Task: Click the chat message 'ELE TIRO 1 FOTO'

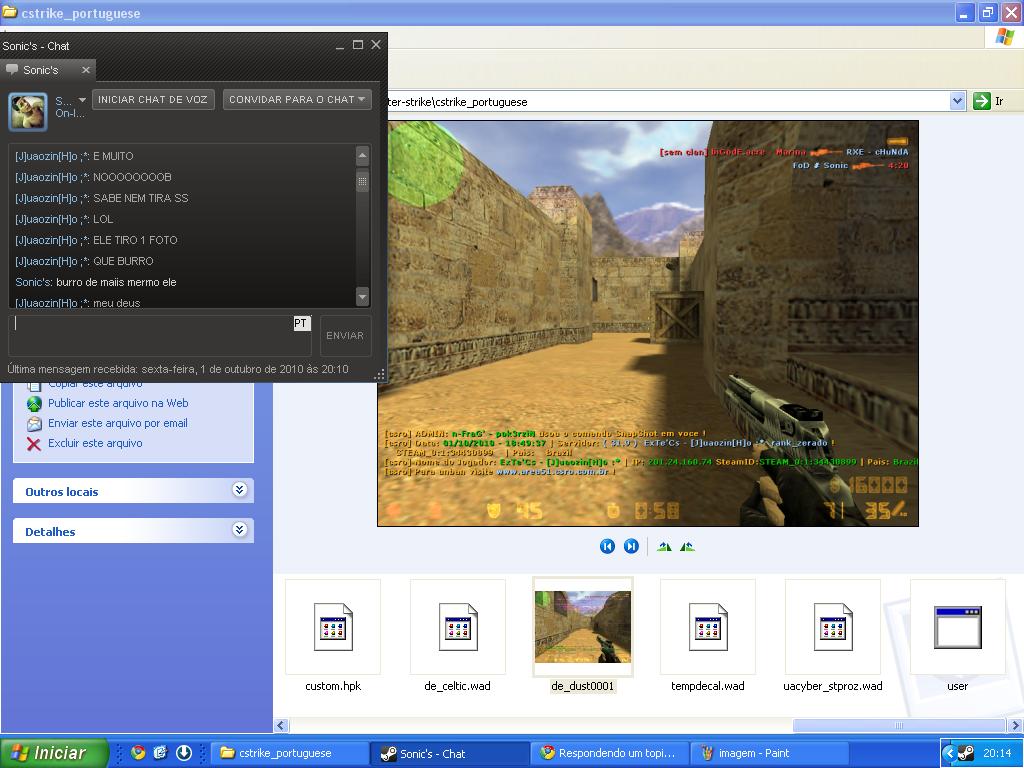Action: [x=135, y=240]
